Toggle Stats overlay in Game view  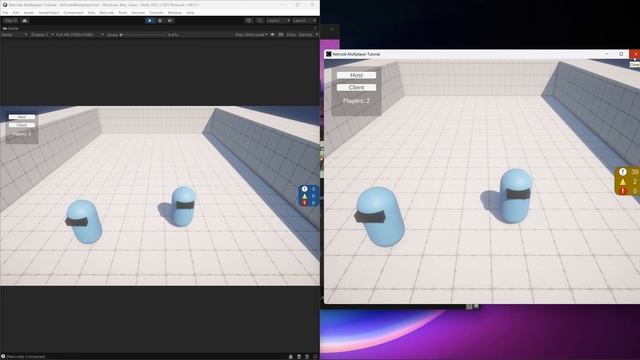(x=291, y=35)
